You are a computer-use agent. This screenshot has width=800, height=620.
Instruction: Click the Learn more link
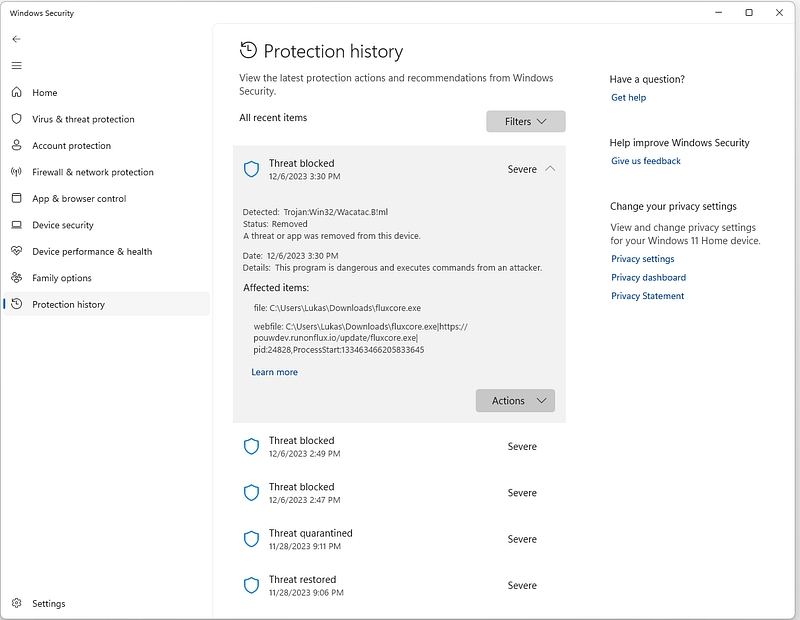pos(274,372)
